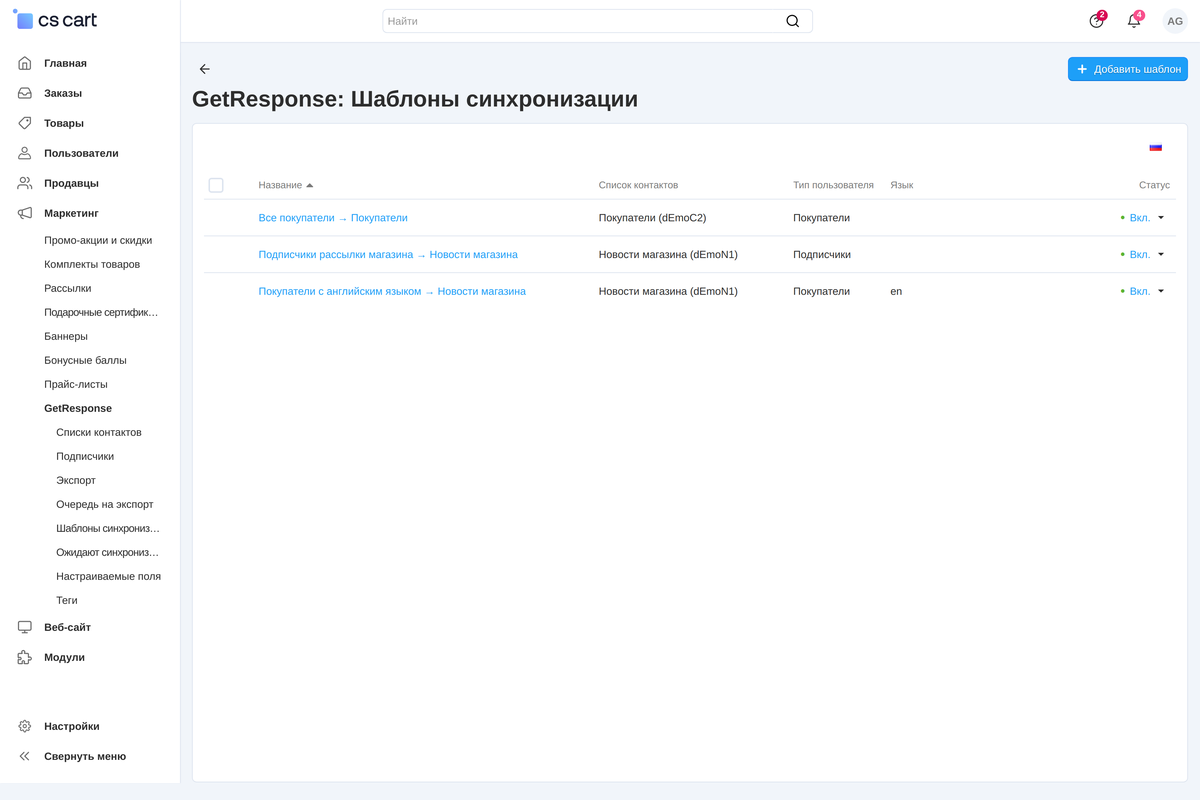
Task: Click the megaphone icon beside Маркетинг
Action: (x=25, y=213)
